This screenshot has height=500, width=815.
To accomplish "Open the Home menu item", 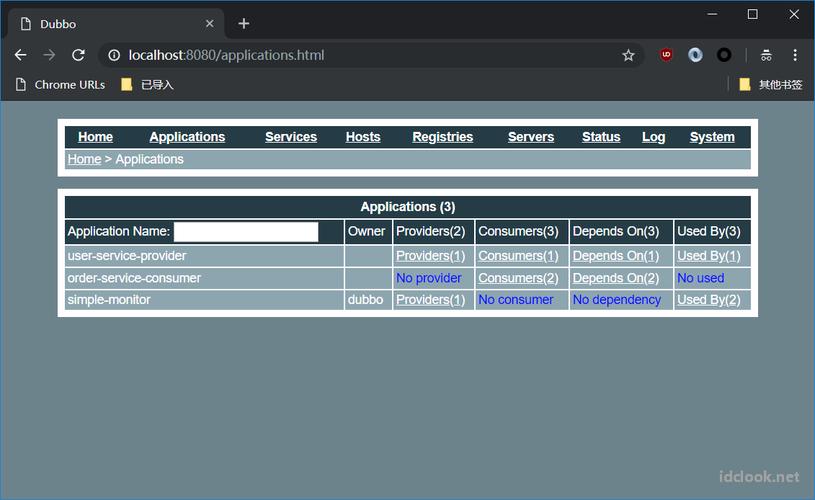I will pos(95,137).
